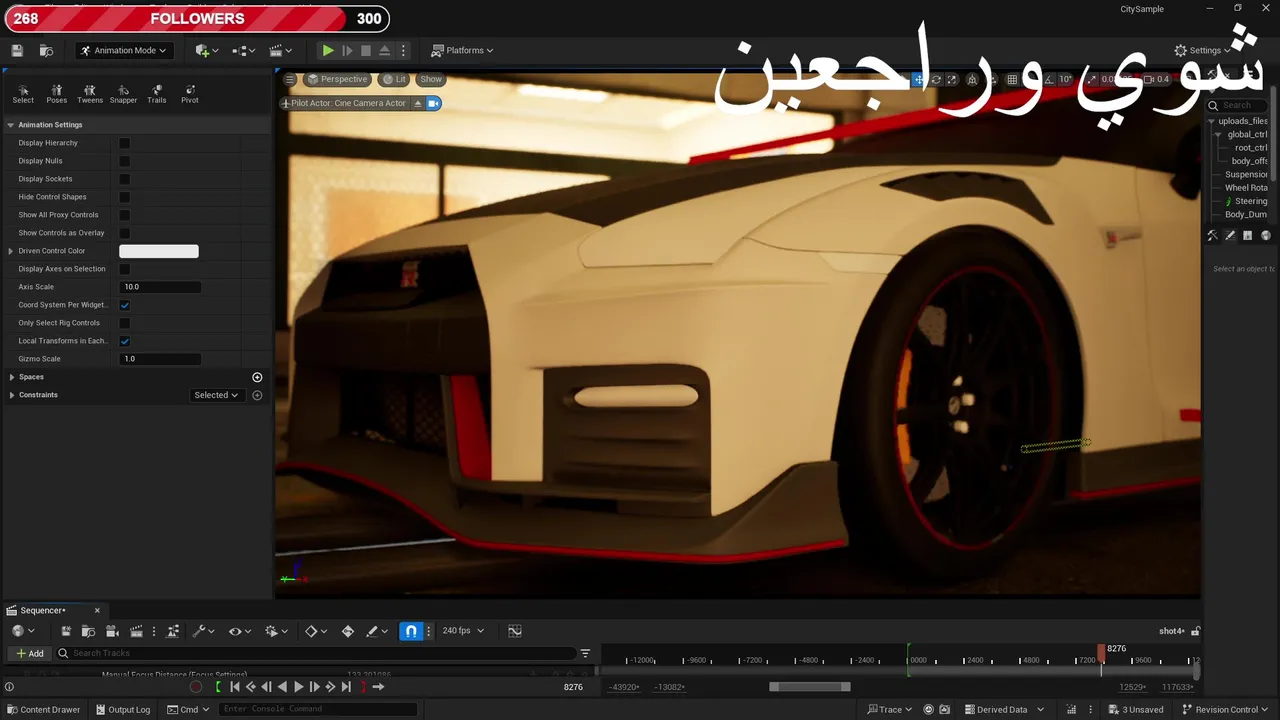Viewport: 1280px width, 720px height.
Task: Expand the Spaces section
Action: pos(11,377)
